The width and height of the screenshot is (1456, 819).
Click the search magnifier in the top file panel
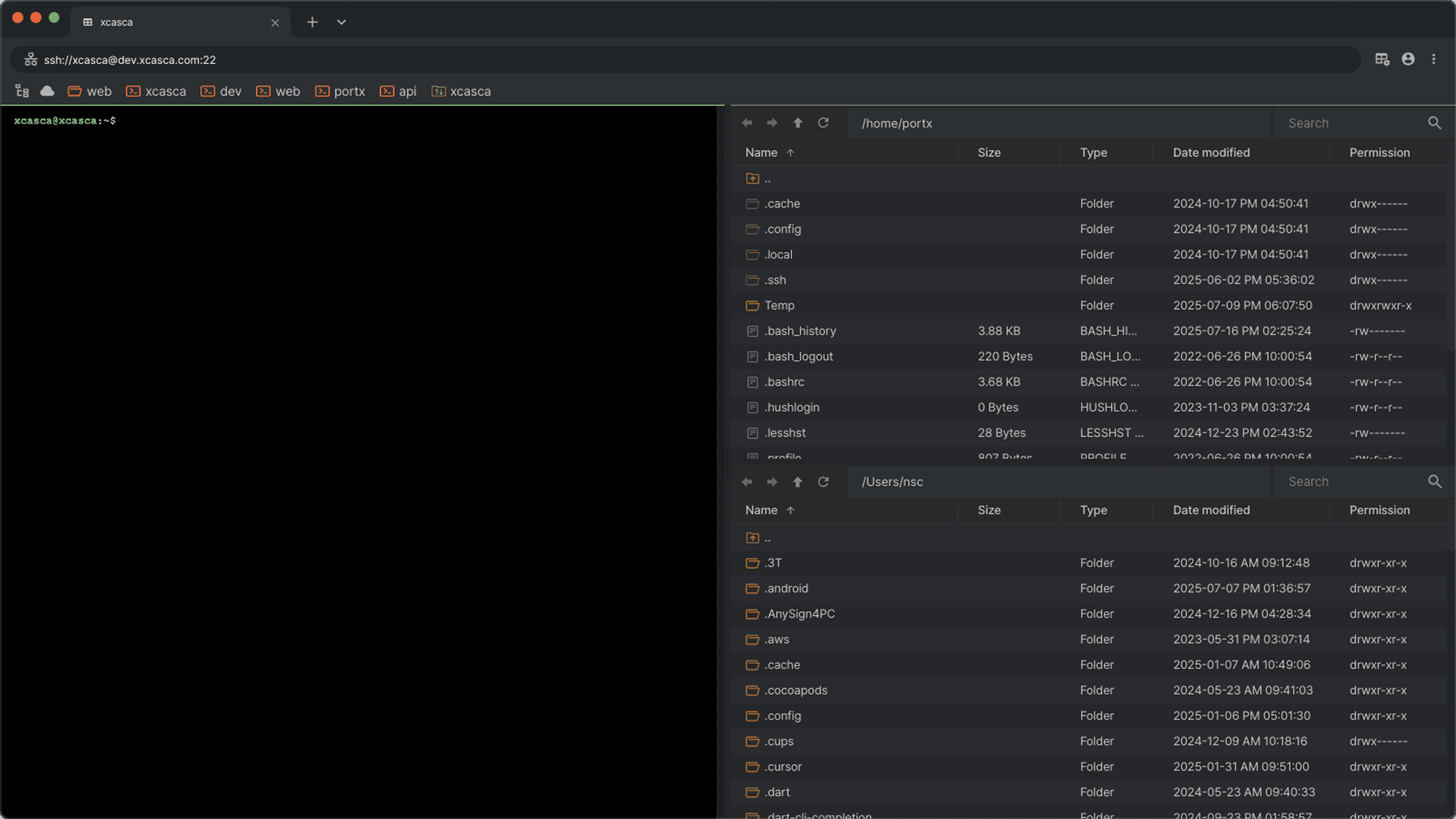coord(1434,122)
